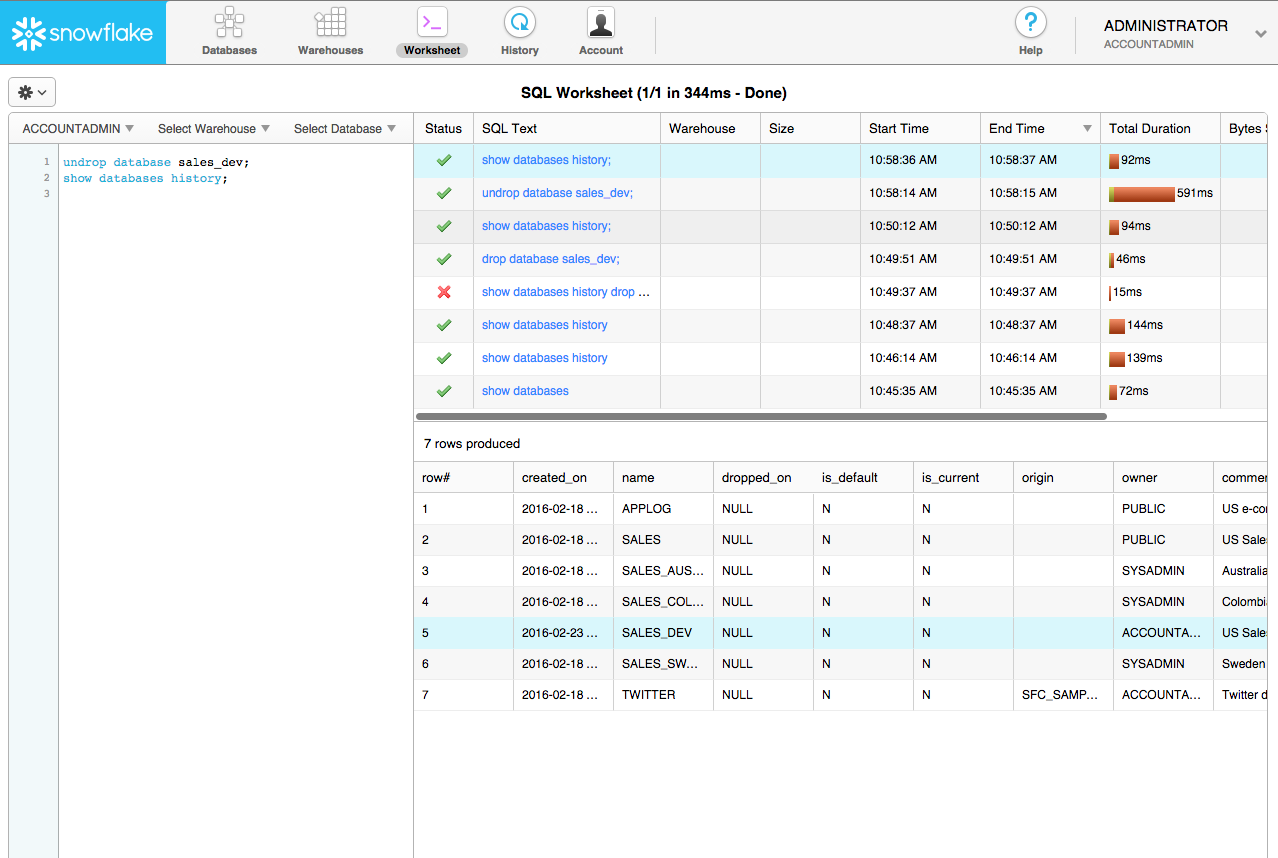Sort by the Status column header

(x=443, y=128)
